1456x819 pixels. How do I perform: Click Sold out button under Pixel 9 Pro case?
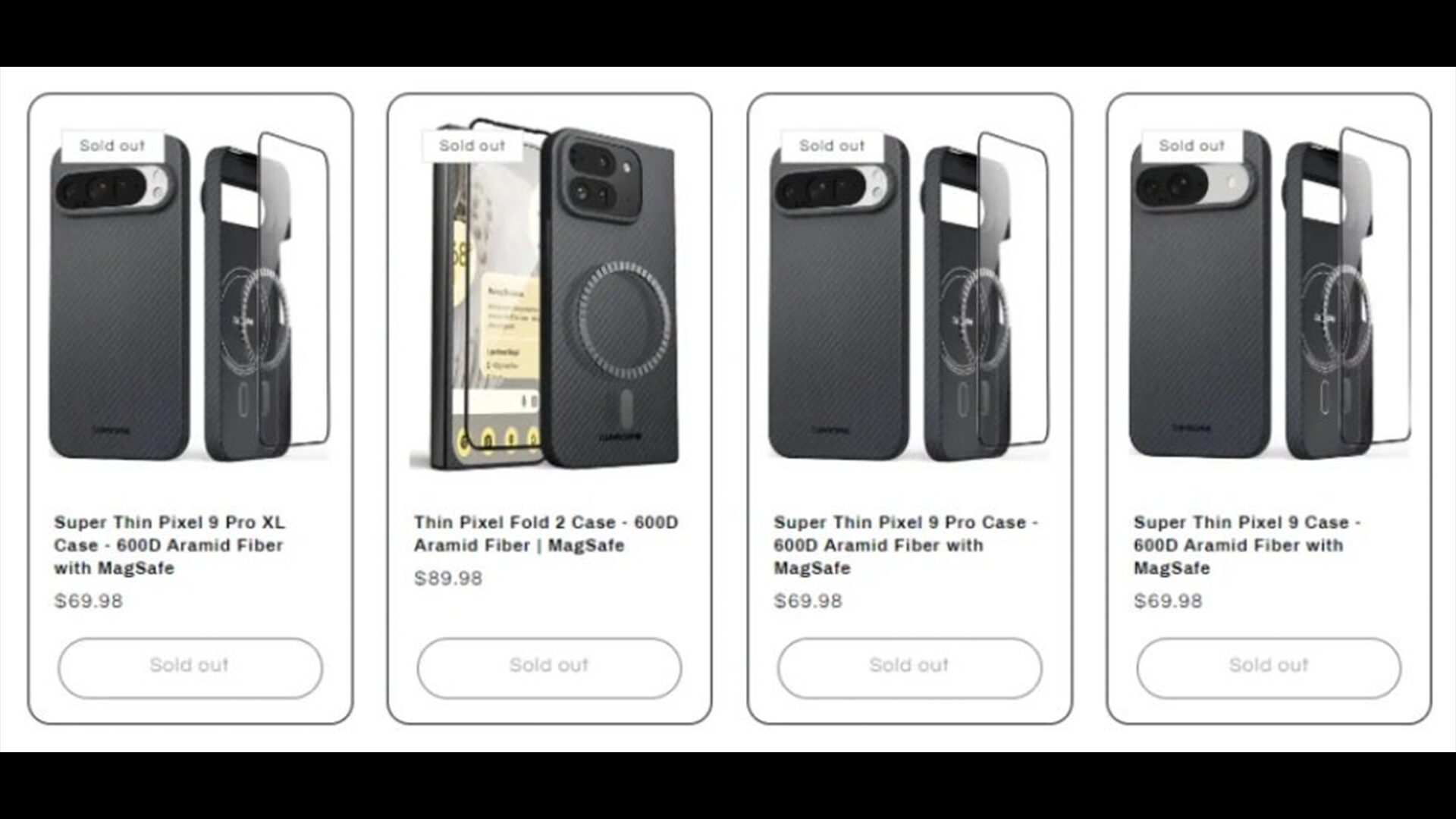point(909,667)
